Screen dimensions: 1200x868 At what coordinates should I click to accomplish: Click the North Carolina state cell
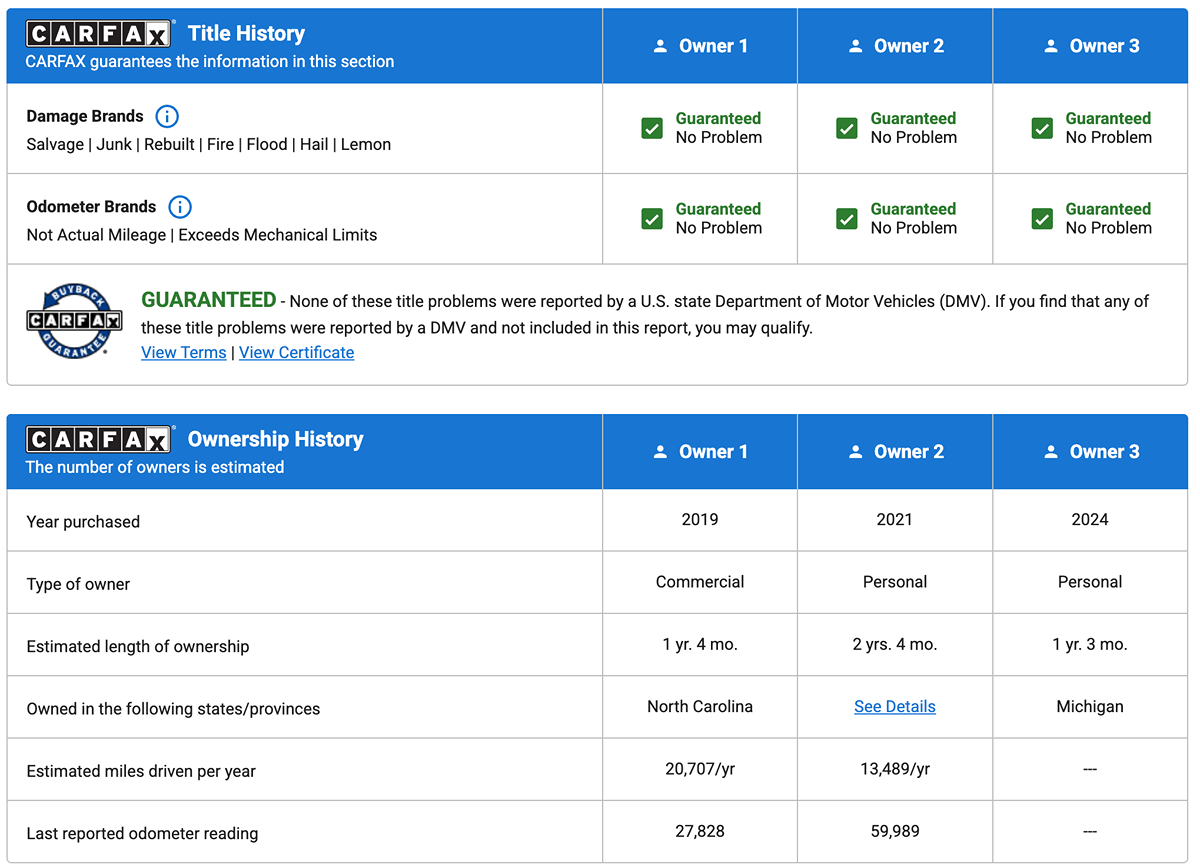click(x=700, y=706)
